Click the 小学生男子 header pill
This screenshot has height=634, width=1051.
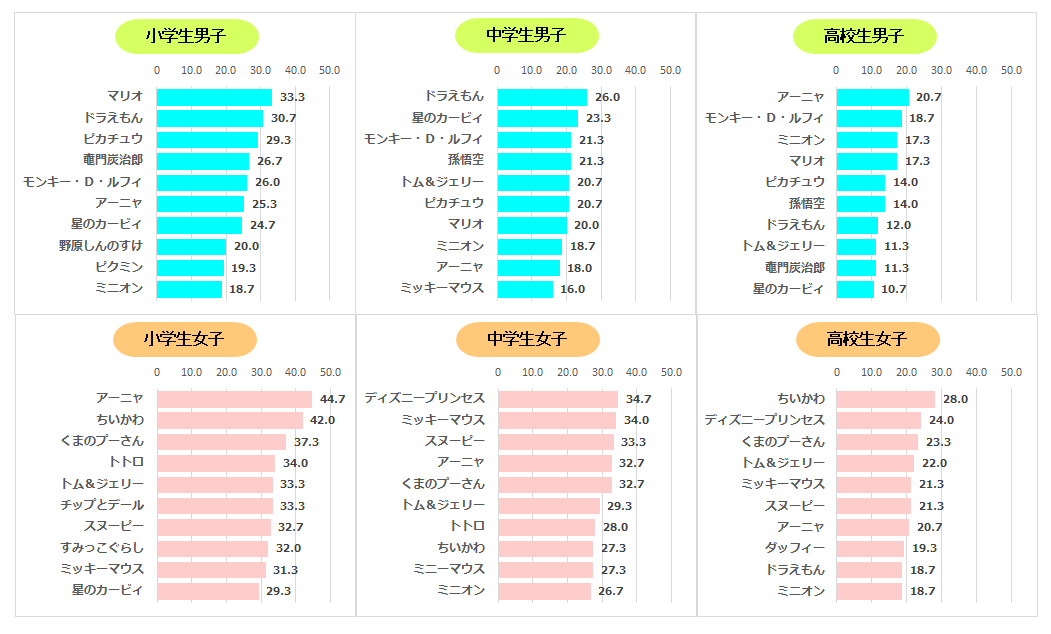[x=187, y=36]
